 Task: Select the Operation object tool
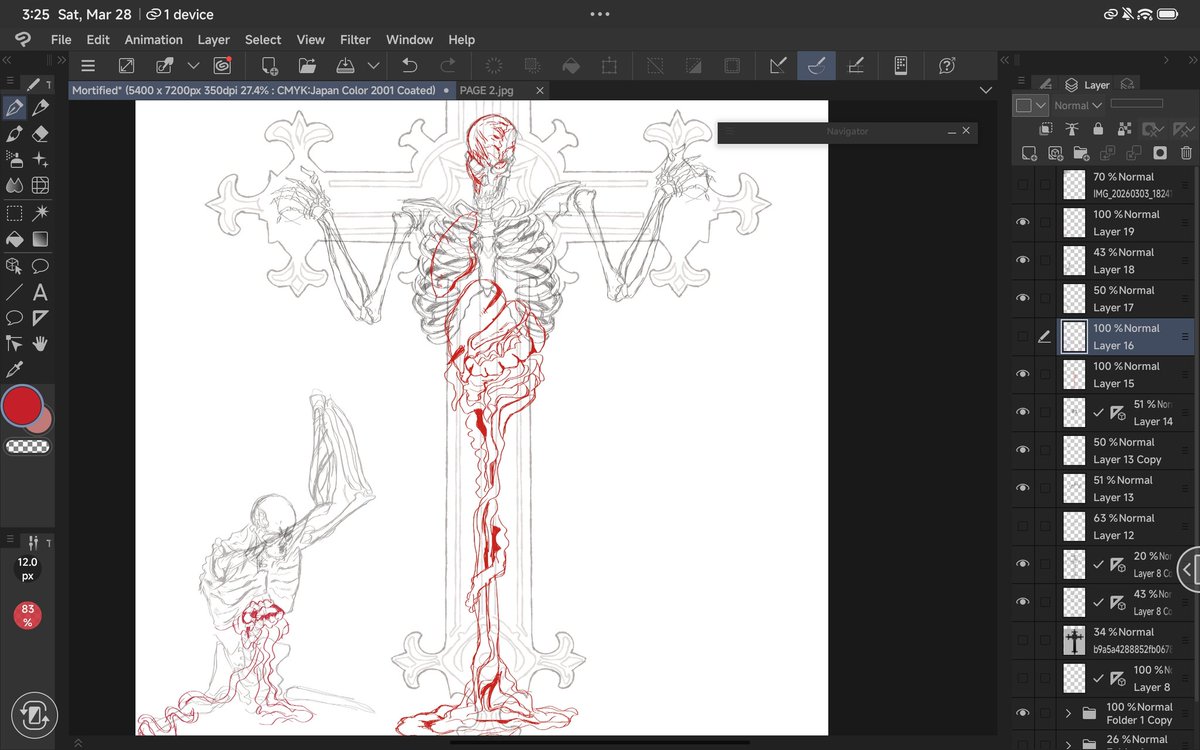[x=14, y=266]
